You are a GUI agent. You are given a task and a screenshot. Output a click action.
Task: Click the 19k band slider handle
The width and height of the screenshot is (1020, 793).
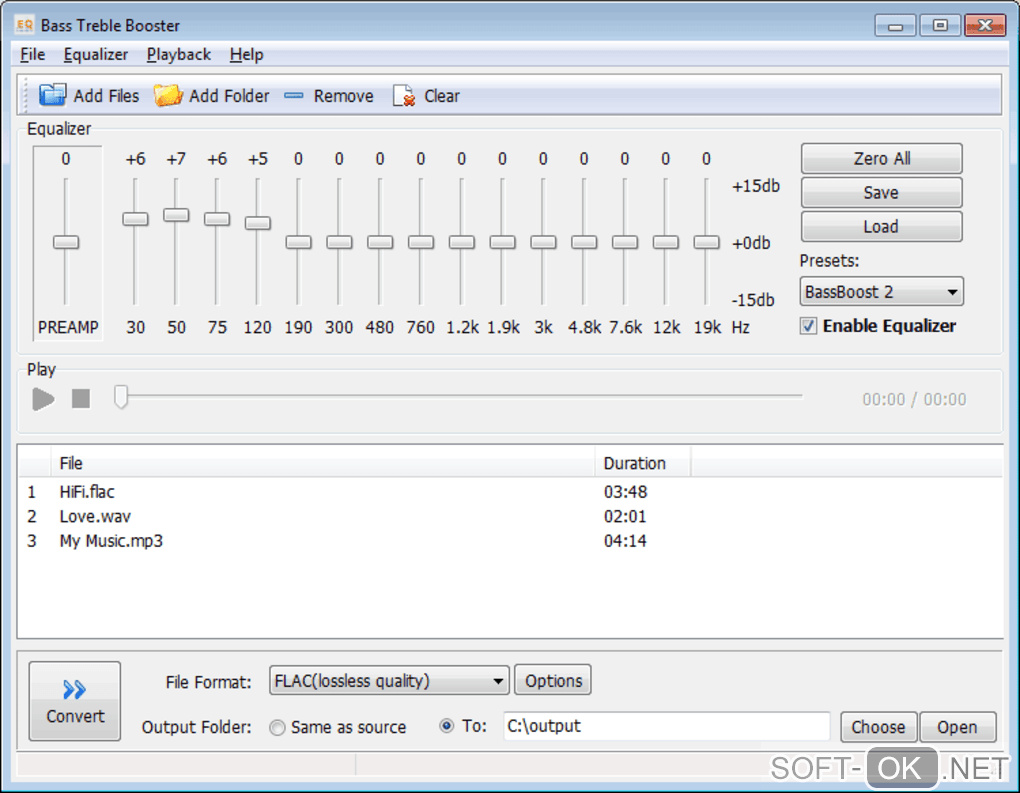pos(706,242)
